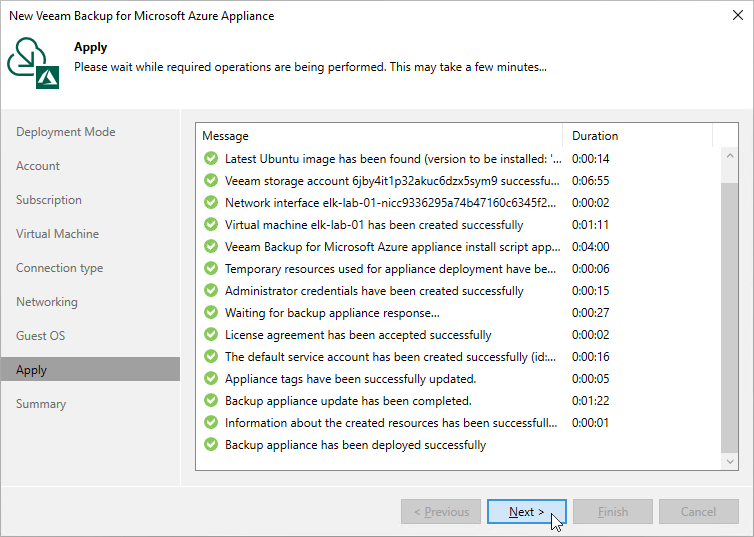Click the Previous button
This screenshot has width=754, height=537.
pyautogui.click(x=441, y=512)
